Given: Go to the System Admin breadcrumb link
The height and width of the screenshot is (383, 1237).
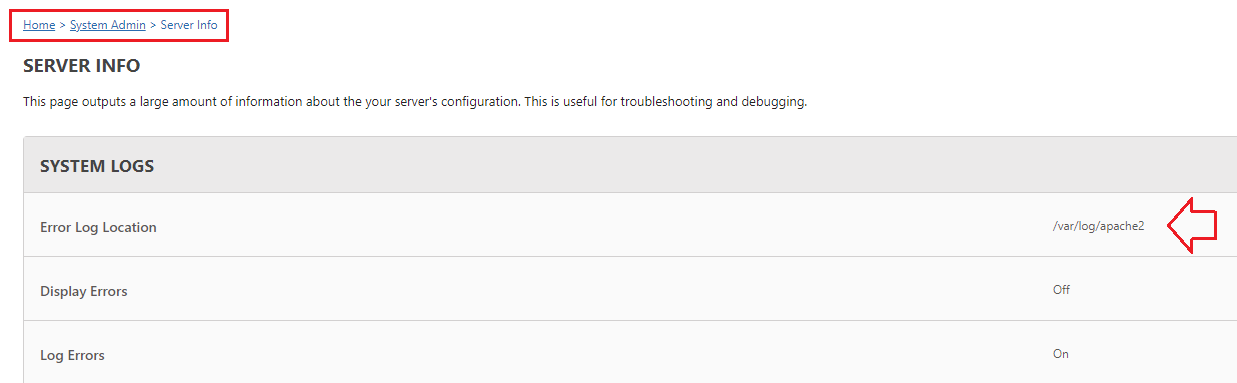Looking at the screenshot, I should pyautogui.click(x=107, y=25).
